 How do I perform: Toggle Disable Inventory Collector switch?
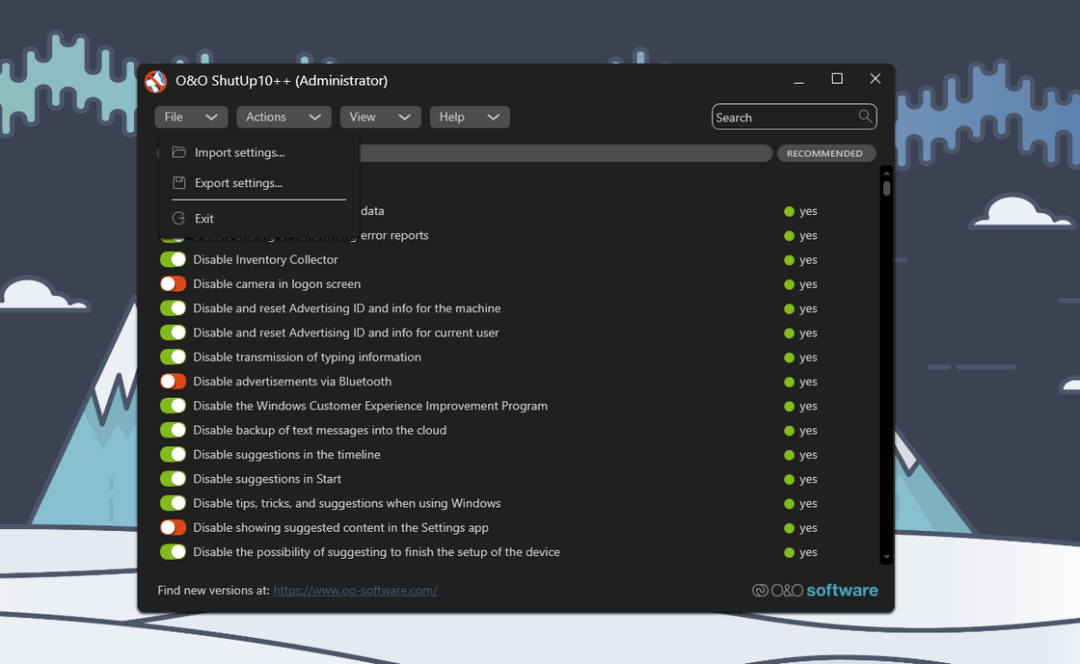click(x=173, y=260)
